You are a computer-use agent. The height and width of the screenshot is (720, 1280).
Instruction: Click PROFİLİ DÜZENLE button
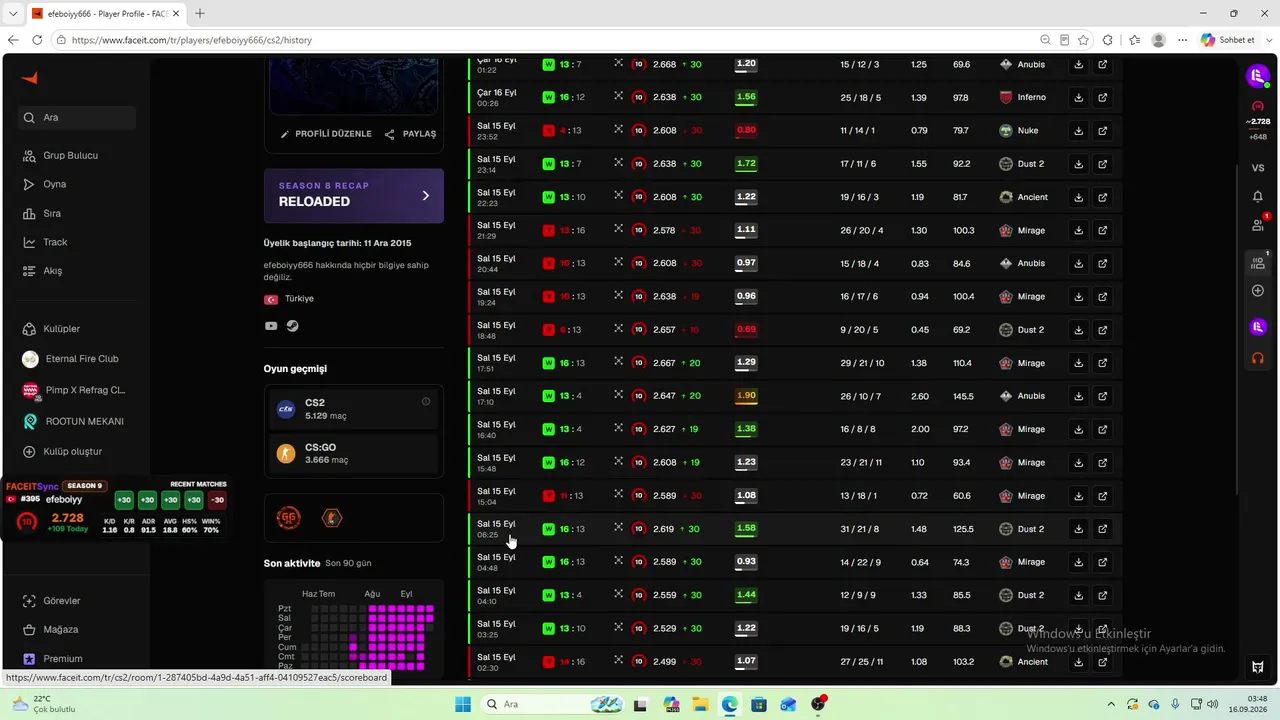(326, 134)
